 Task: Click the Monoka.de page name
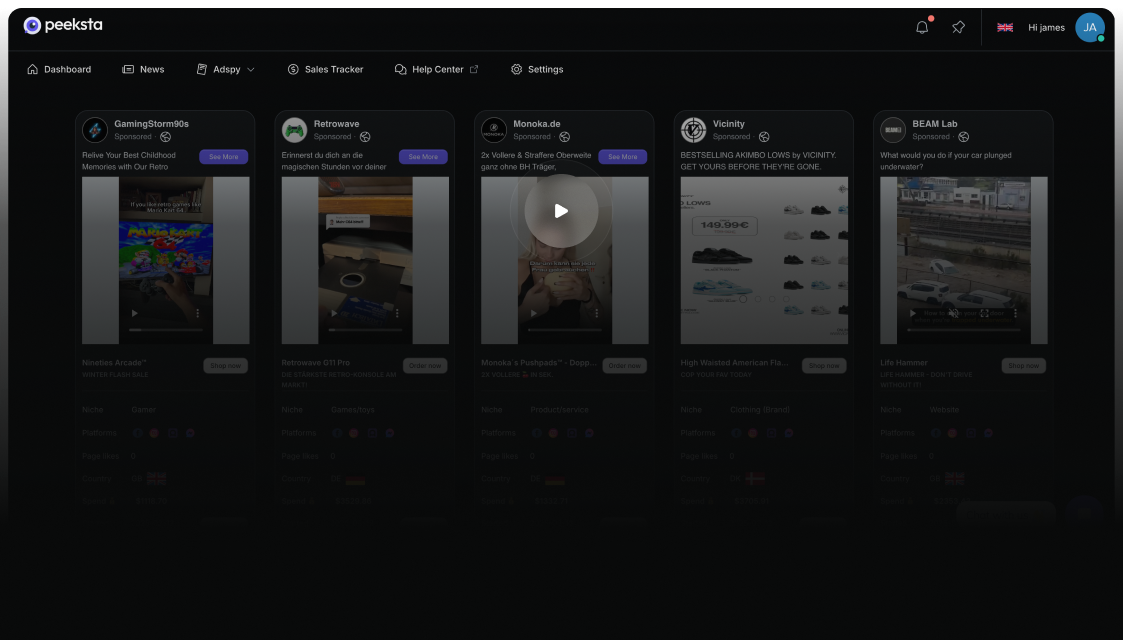pyautogui.click(x=536, y=124)
